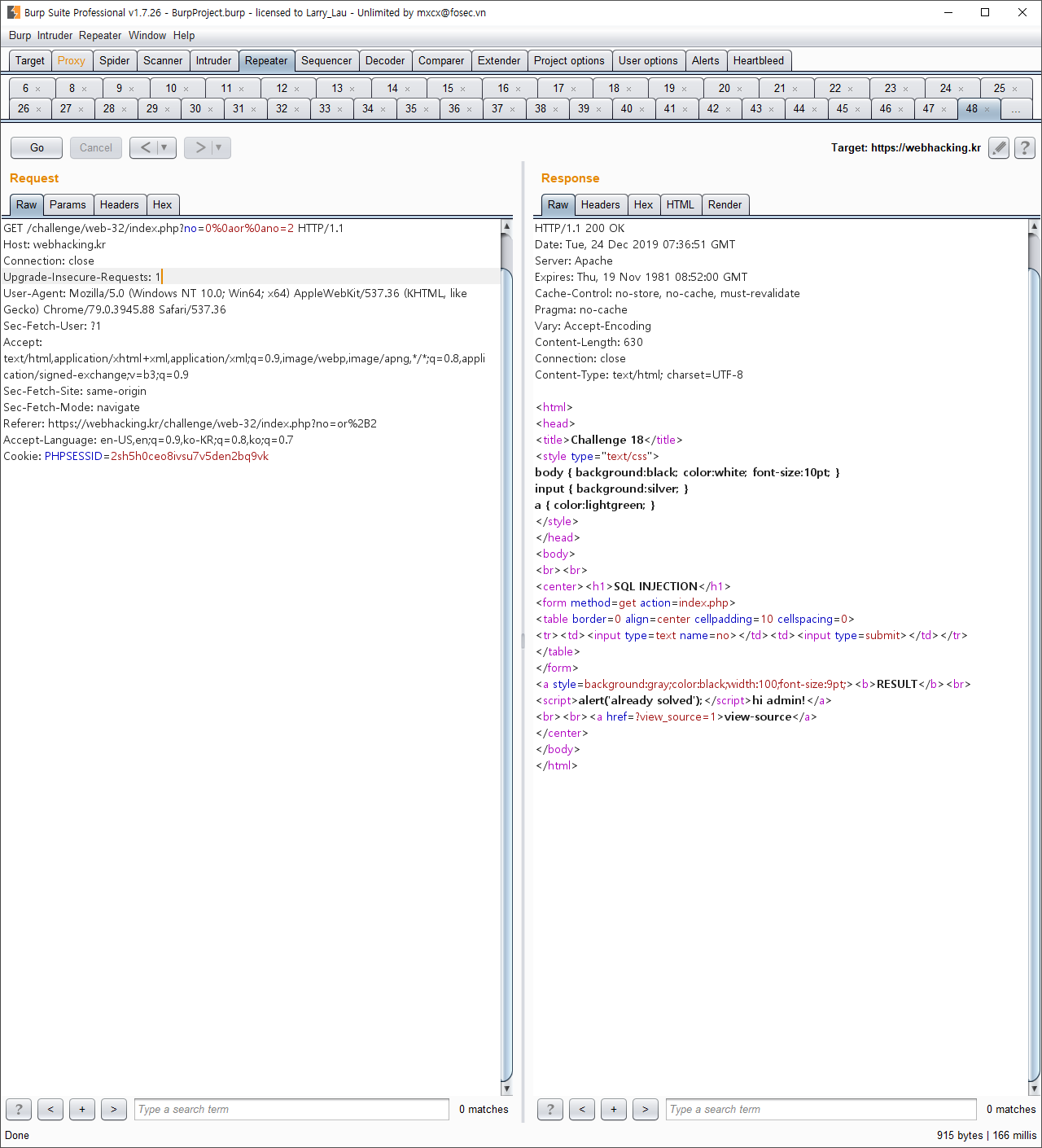Image resolution: width=1042 pixels, height=1148 pixels.
Task: Click the response search term field
Action: point(822,1109)
